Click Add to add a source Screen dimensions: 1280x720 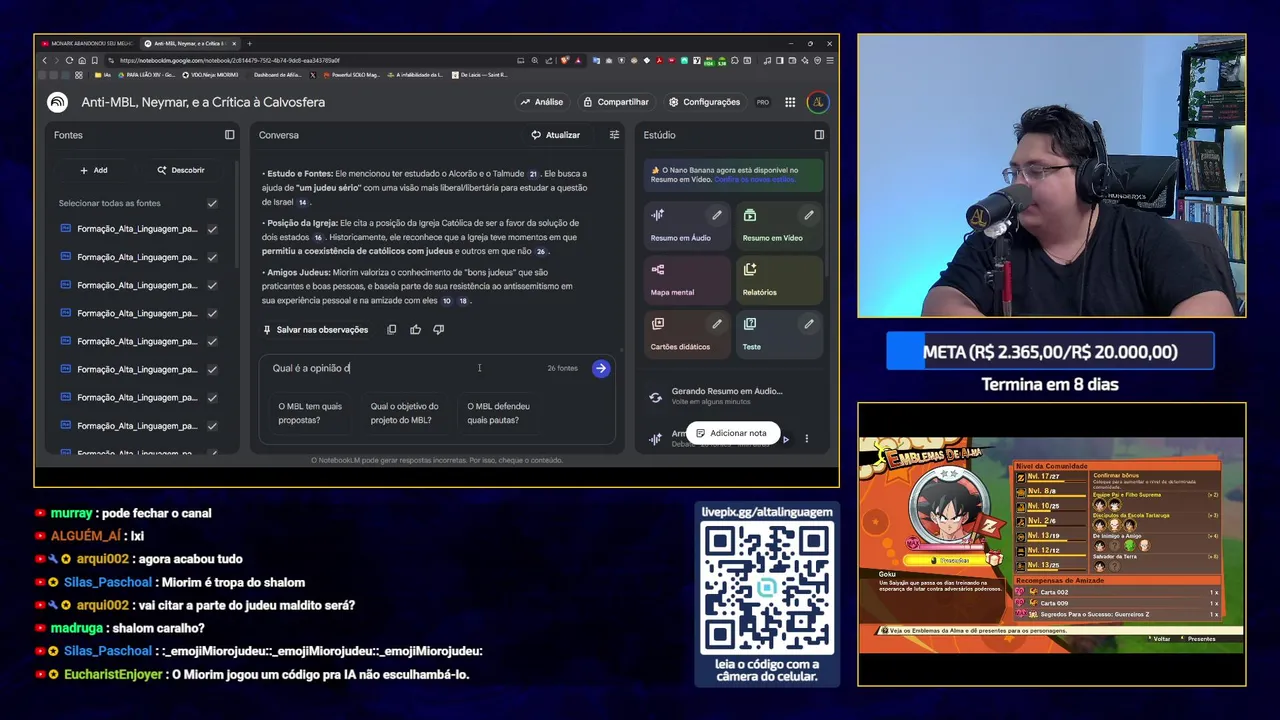point(94,170)
